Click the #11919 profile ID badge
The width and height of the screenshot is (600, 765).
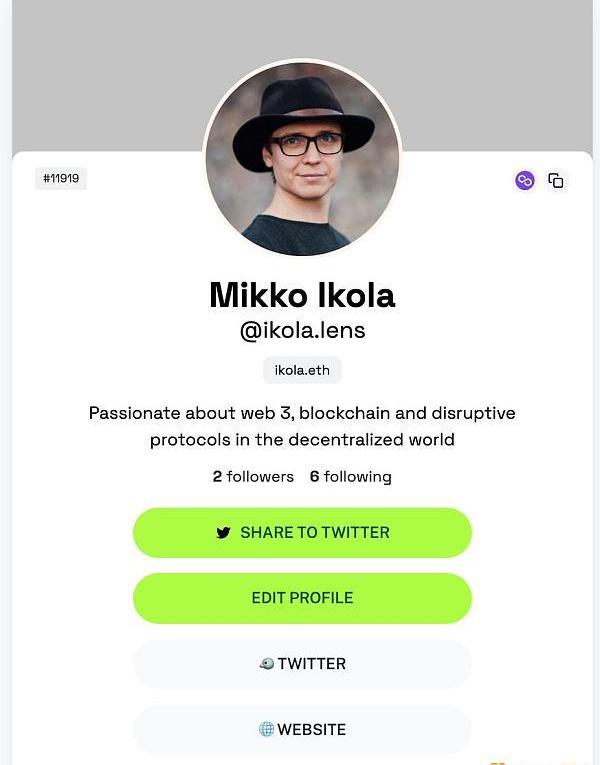(x=61, y=179)
